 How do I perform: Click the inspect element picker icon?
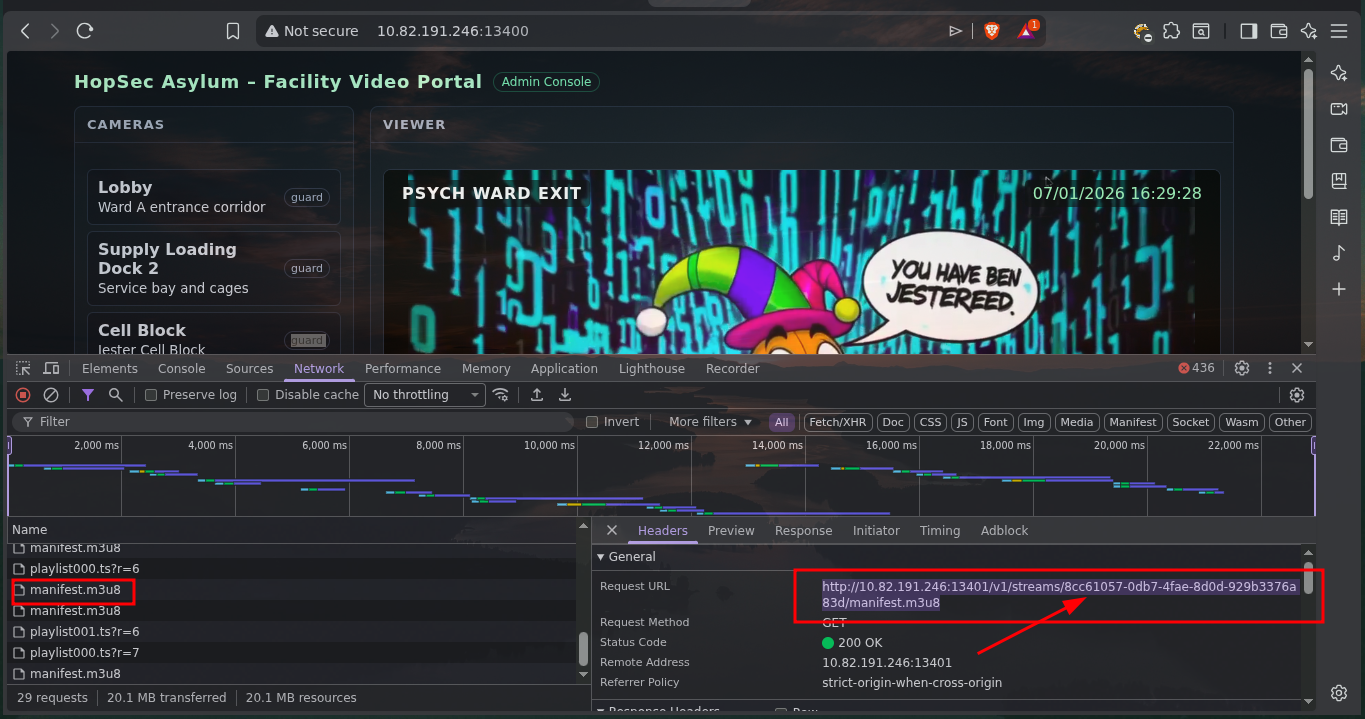tap(23, 368)
